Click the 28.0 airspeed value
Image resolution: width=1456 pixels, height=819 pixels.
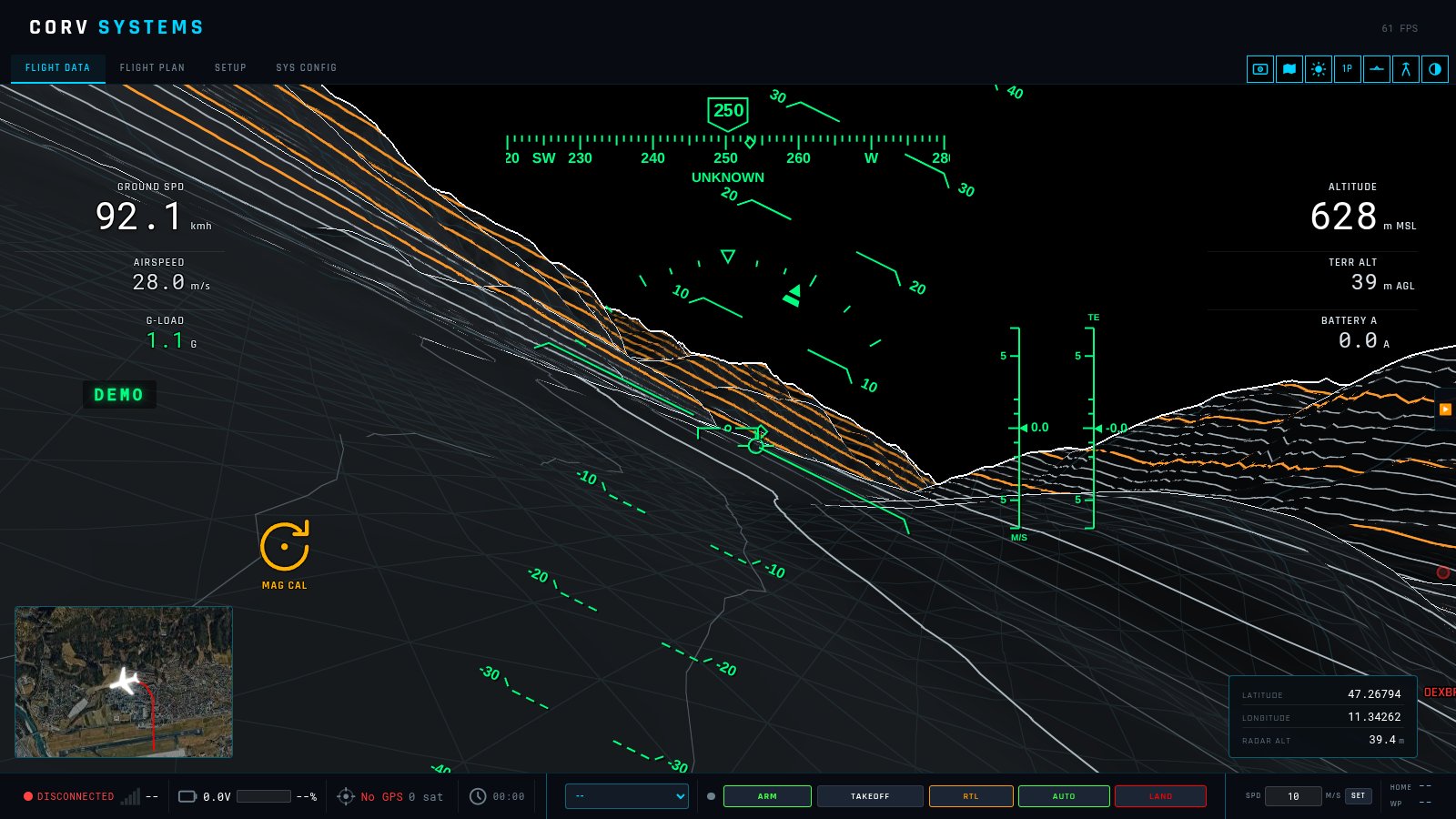click(x=158, y=283)
